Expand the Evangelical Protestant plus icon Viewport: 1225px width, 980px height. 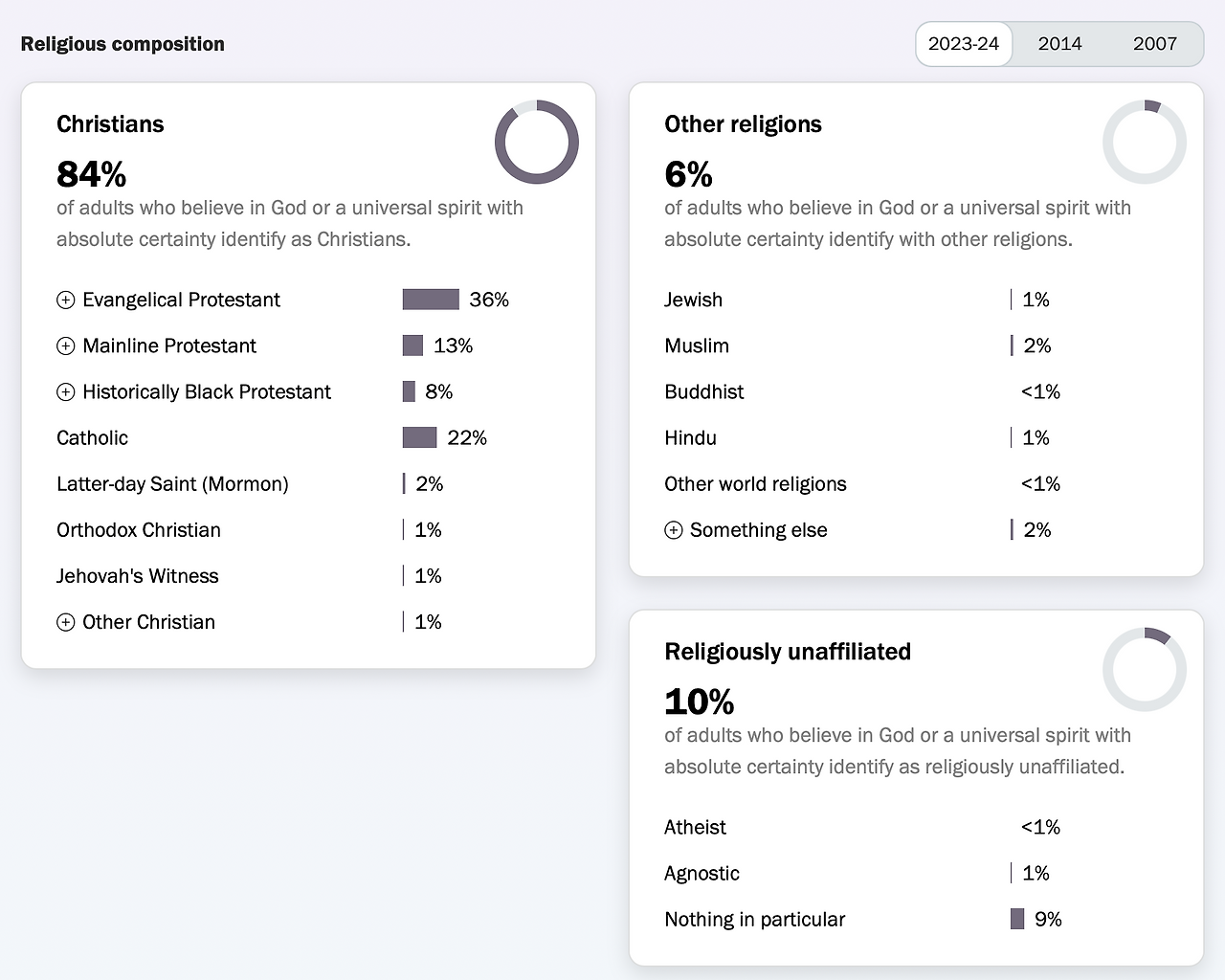[66, 301]
